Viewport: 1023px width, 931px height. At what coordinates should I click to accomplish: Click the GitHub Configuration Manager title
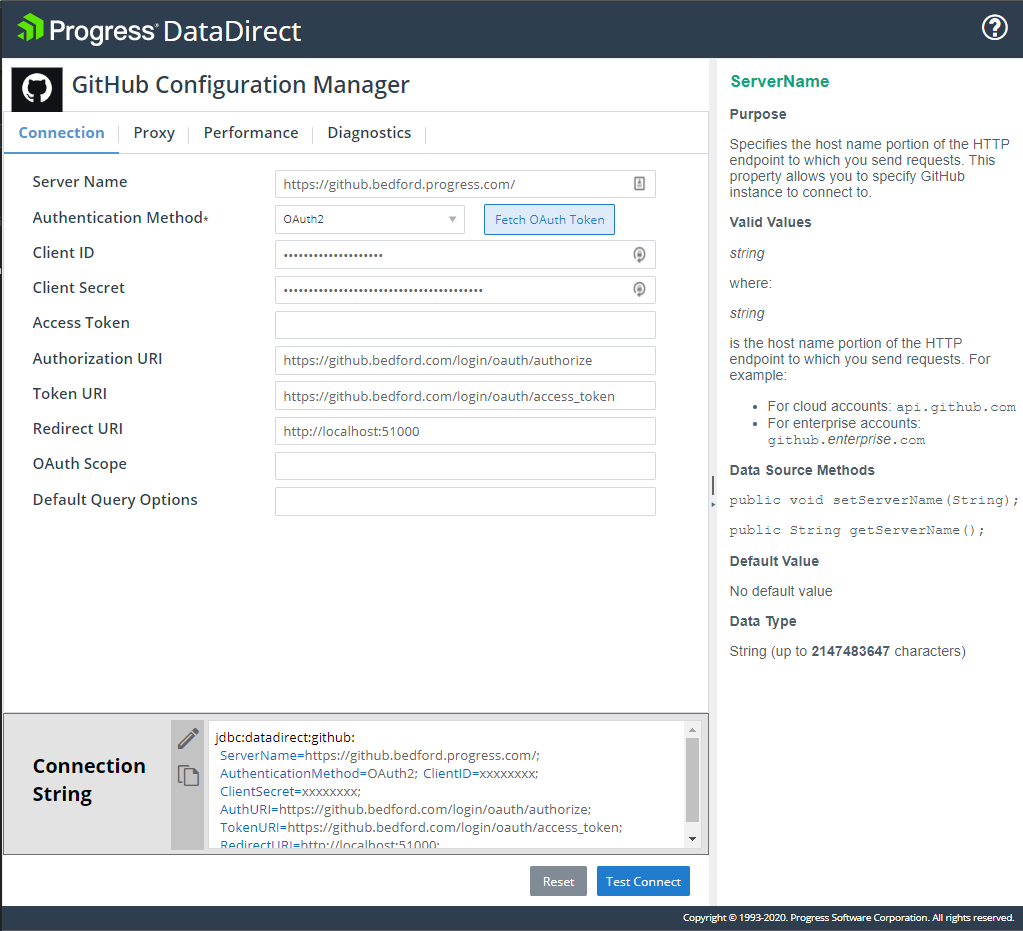click(240, 85)
